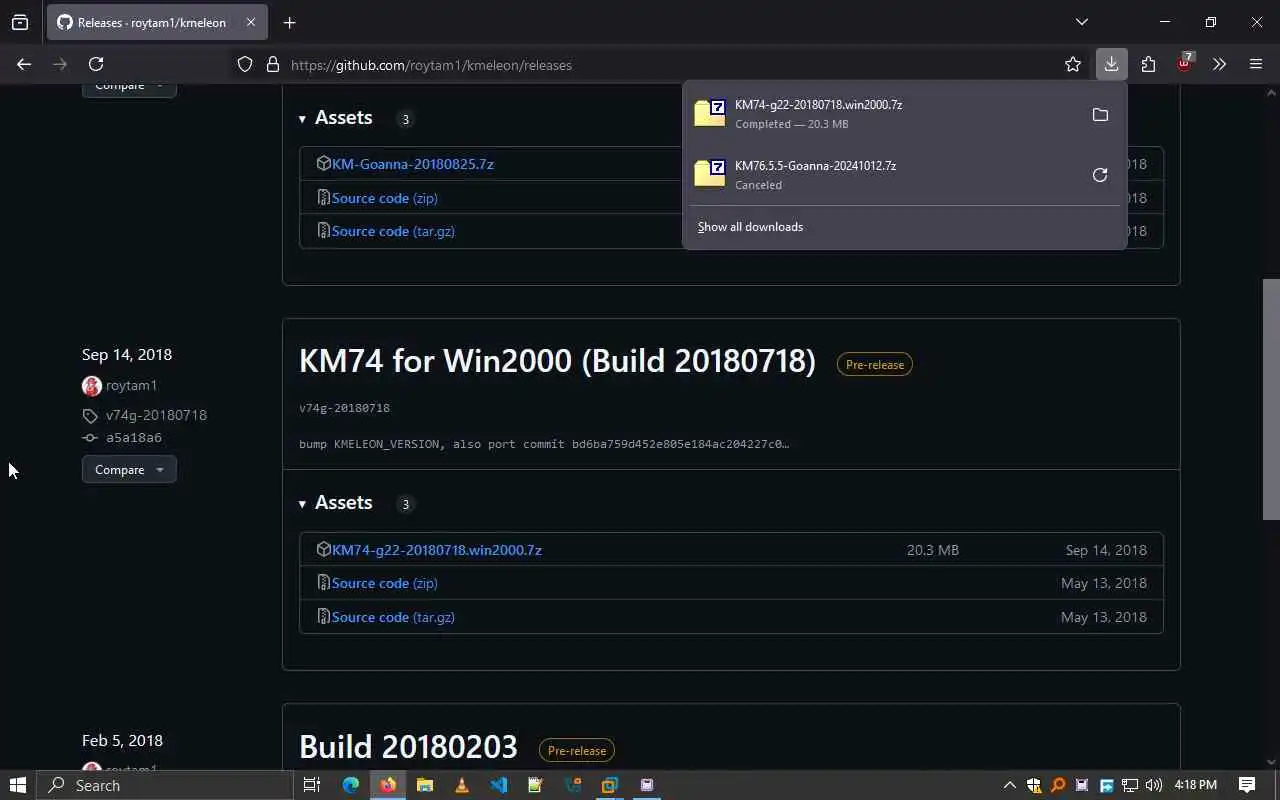This screenshot has width=1280, height=800.
Task: Download KM-Goanna-20180825.7z asset
Action: click(413, 164)
